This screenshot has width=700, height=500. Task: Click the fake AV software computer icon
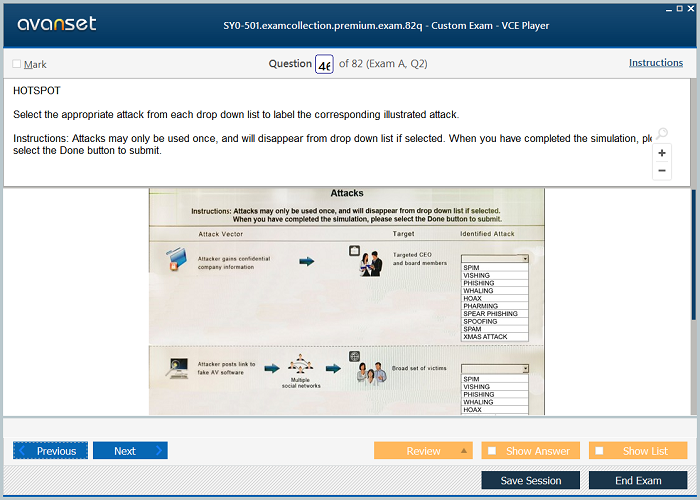click(x=179, y=368)
